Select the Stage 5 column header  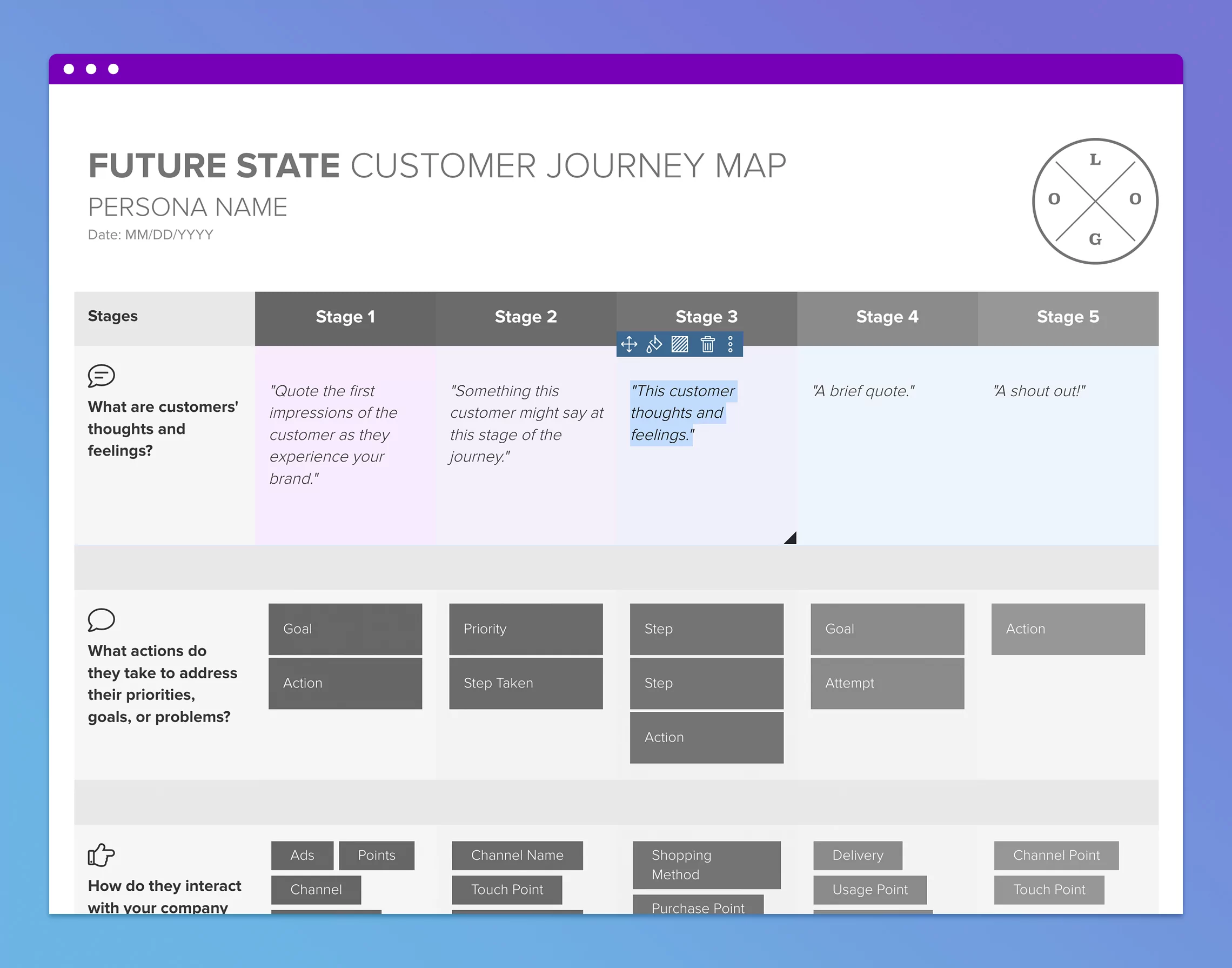(x=1068, y=317)
